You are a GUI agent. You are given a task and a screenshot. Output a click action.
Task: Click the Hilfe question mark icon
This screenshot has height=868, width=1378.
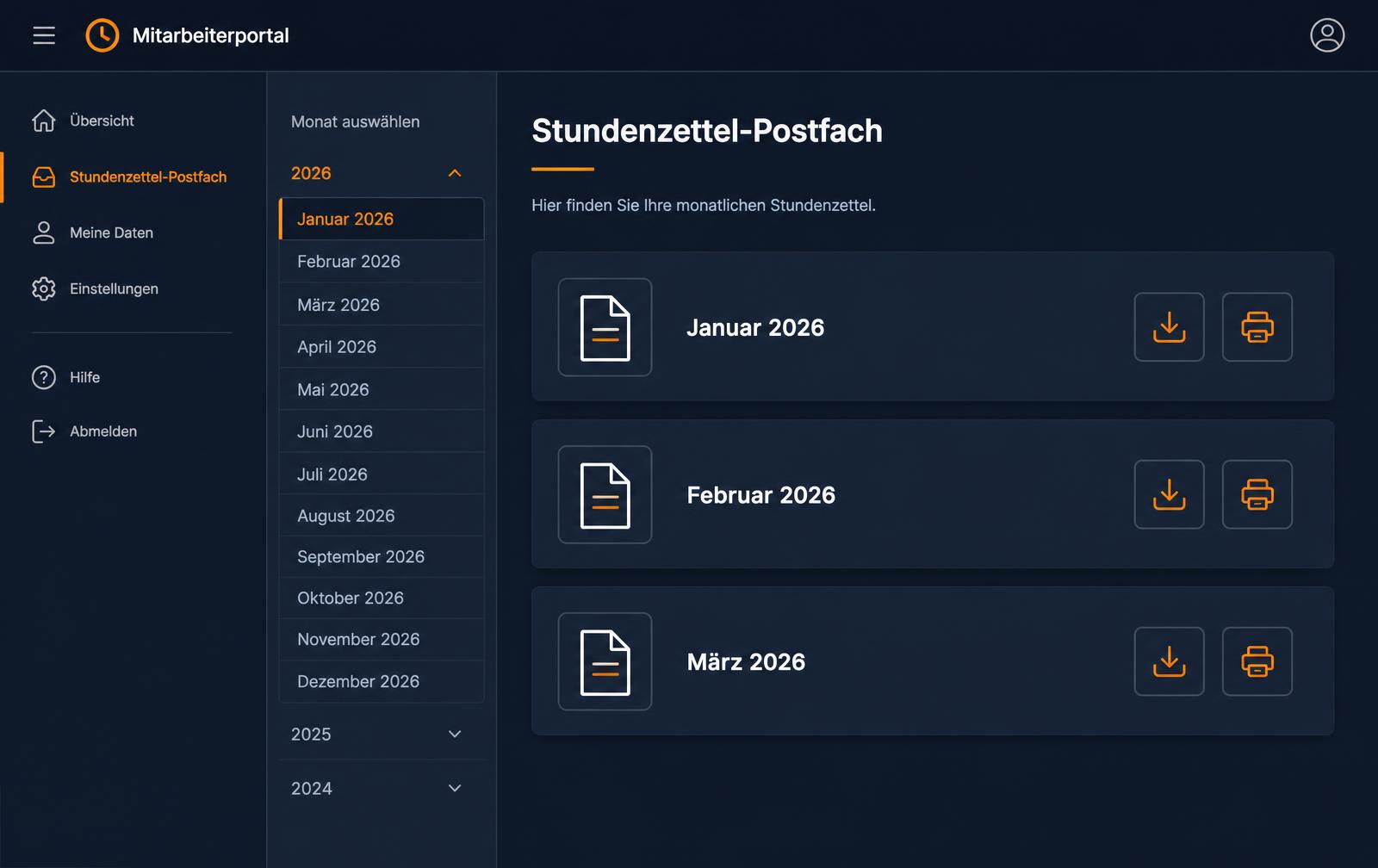coord(44,377)
